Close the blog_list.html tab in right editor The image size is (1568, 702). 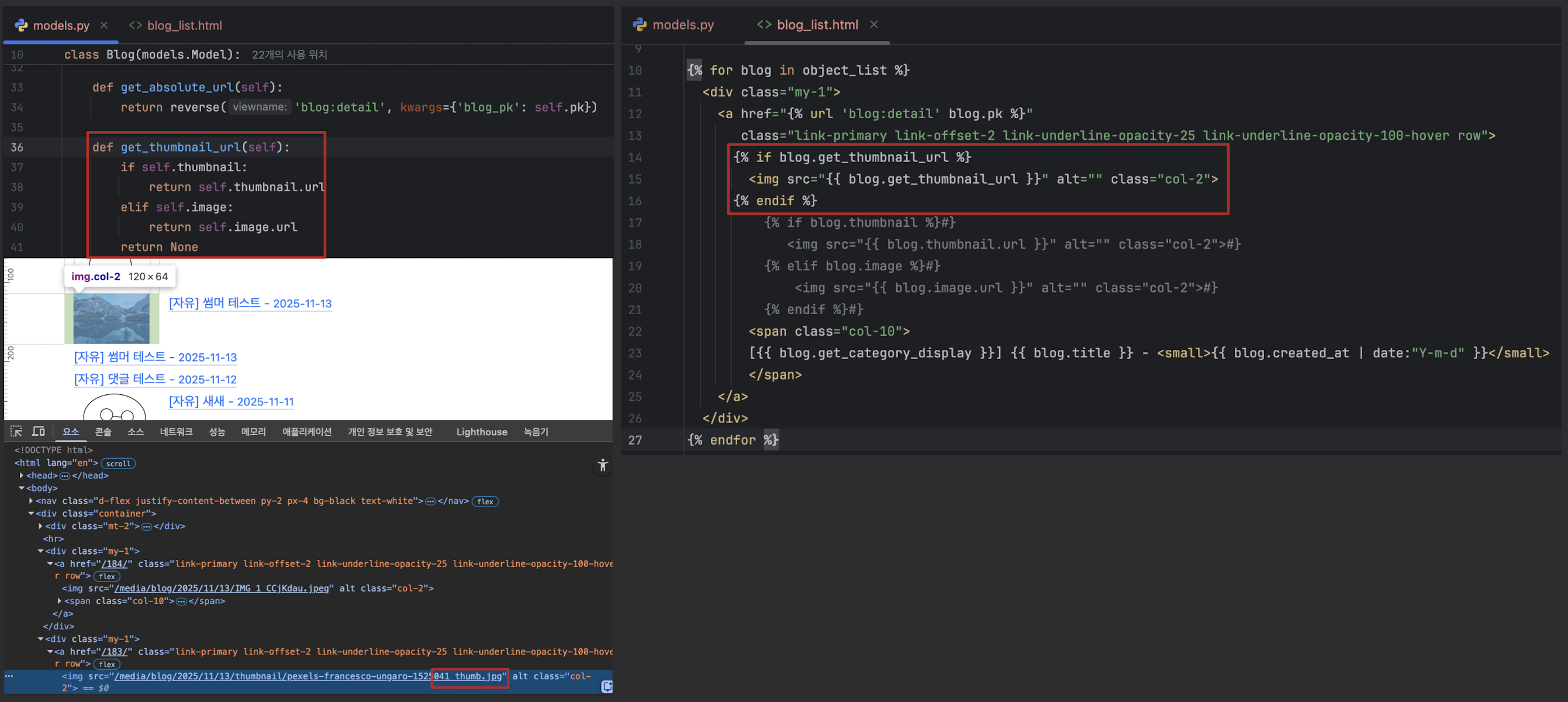tap(874, 25)
